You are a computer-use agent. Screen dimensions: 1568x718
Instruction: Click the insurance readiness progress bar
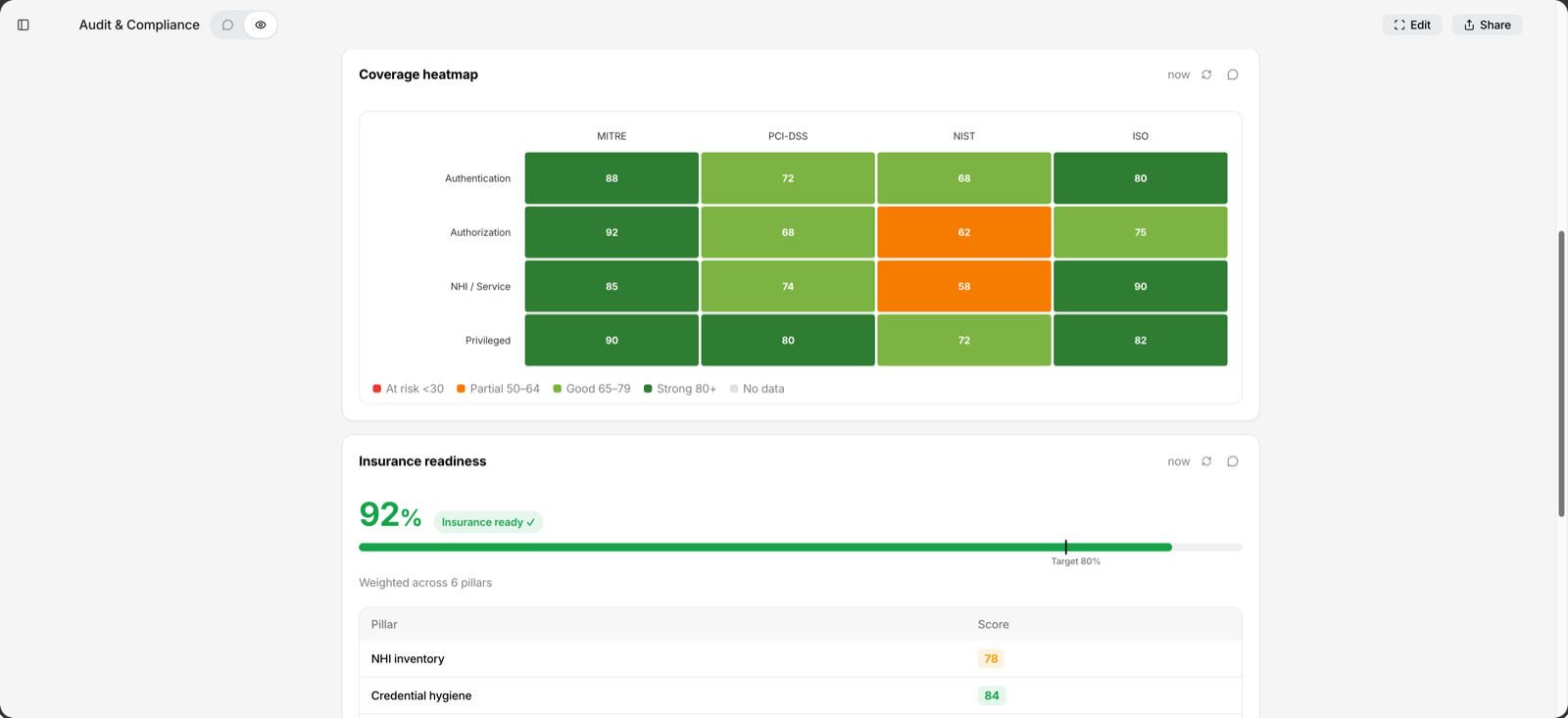click(x=801, y=548)
